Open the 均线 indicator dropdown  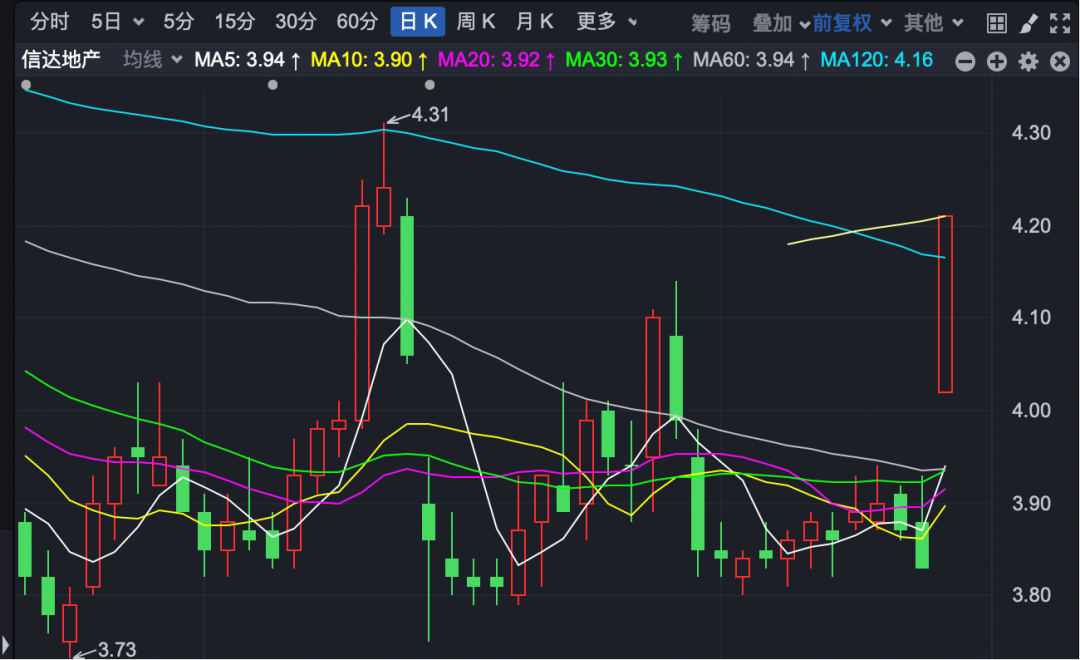point(152,60)
